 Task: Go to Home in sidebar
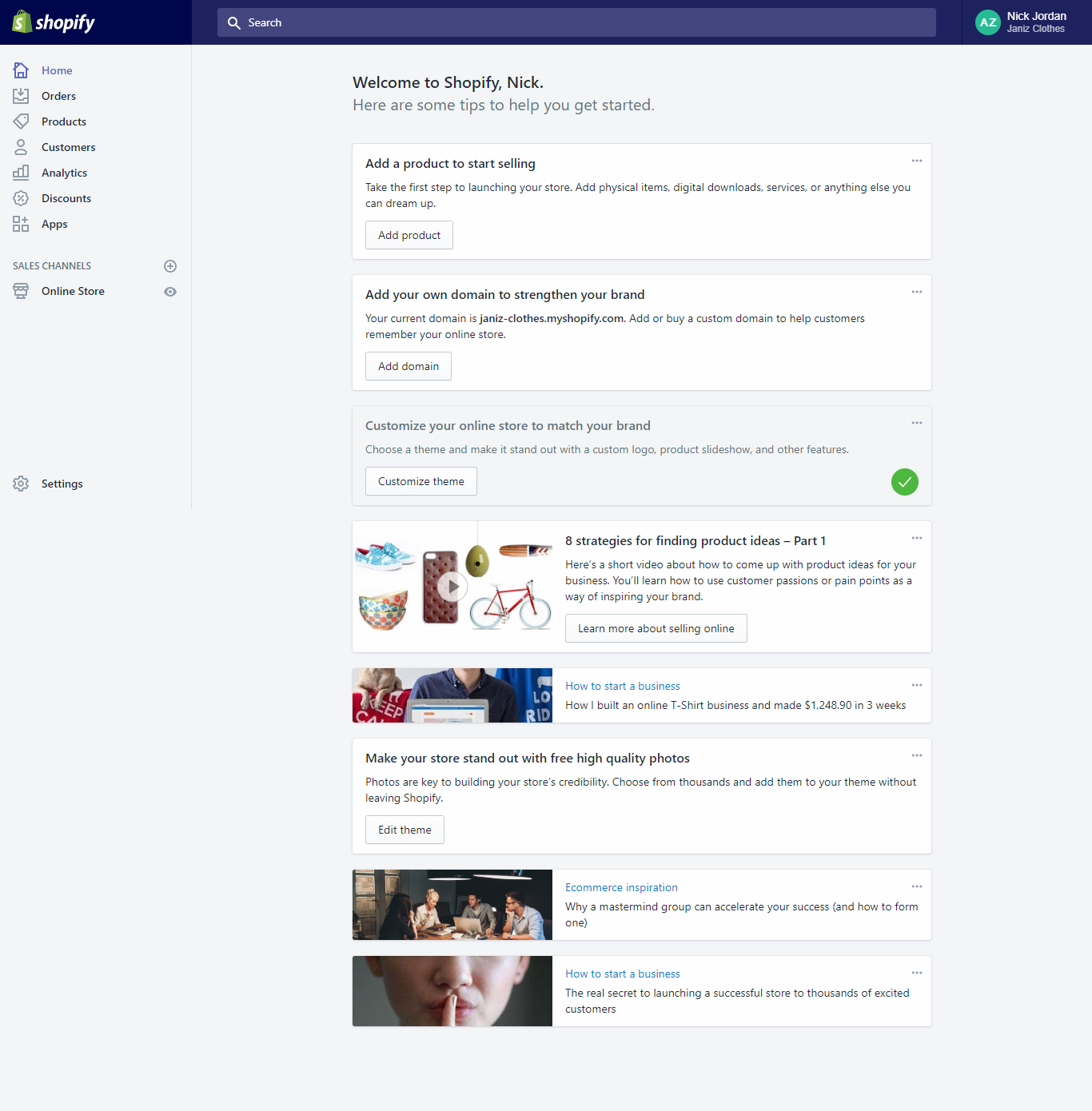[57, 70]
